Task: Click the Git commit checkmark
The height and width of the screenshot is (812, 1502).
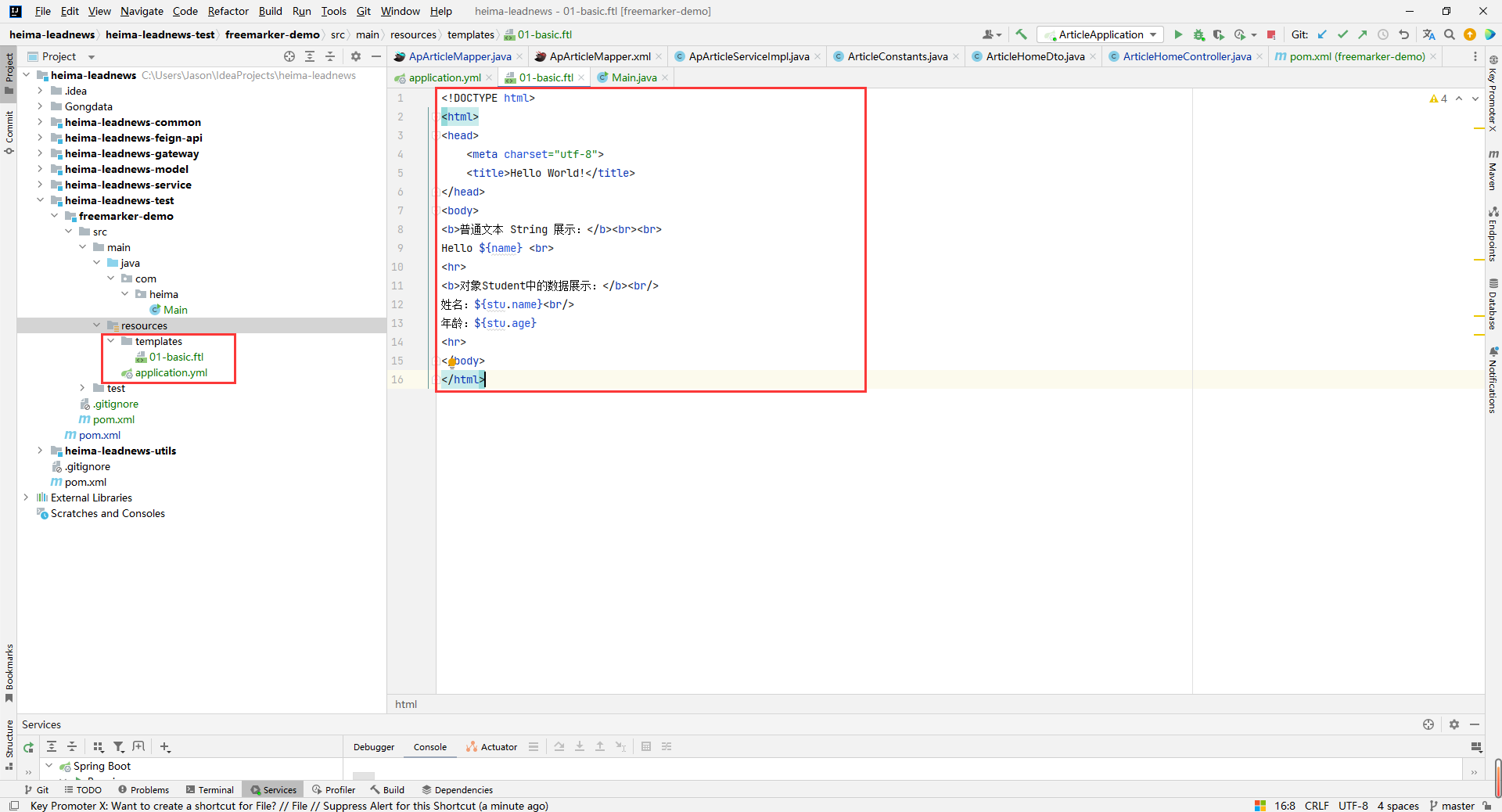Action: (1342, 34)
